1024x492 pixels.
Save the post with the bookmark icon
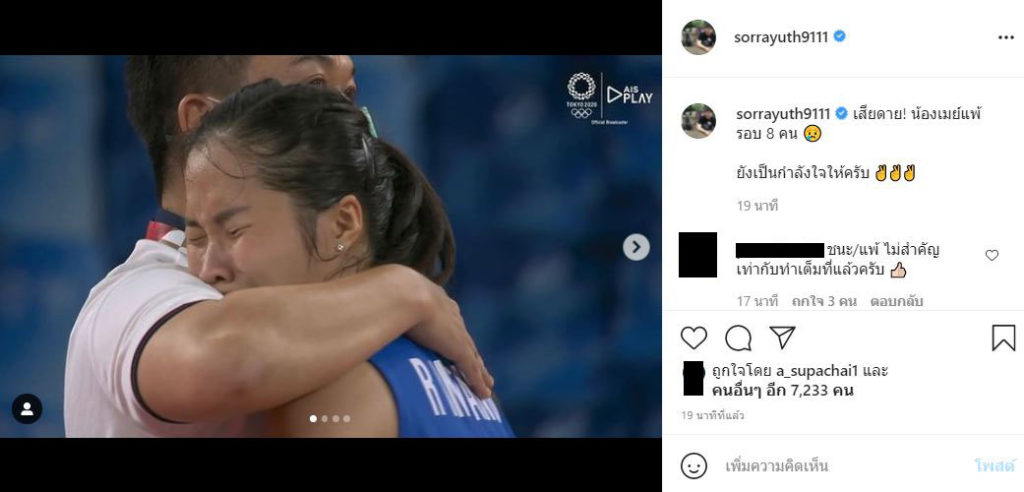pyautogui.click(x=1003, y=338)
